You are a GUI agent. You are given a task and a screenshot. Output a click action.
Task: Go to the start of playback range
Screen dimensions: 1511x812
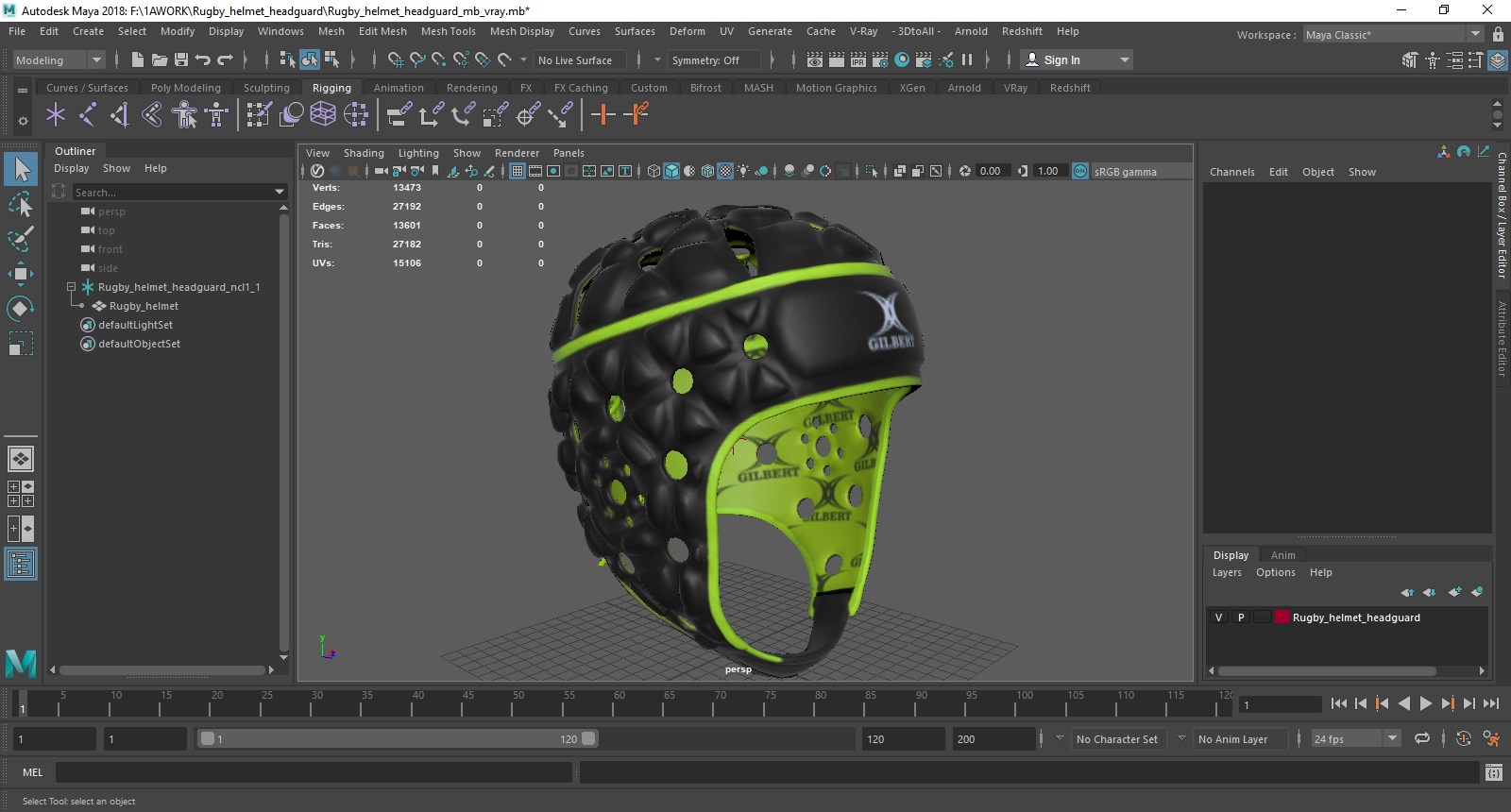click(x=1339, y=703)
